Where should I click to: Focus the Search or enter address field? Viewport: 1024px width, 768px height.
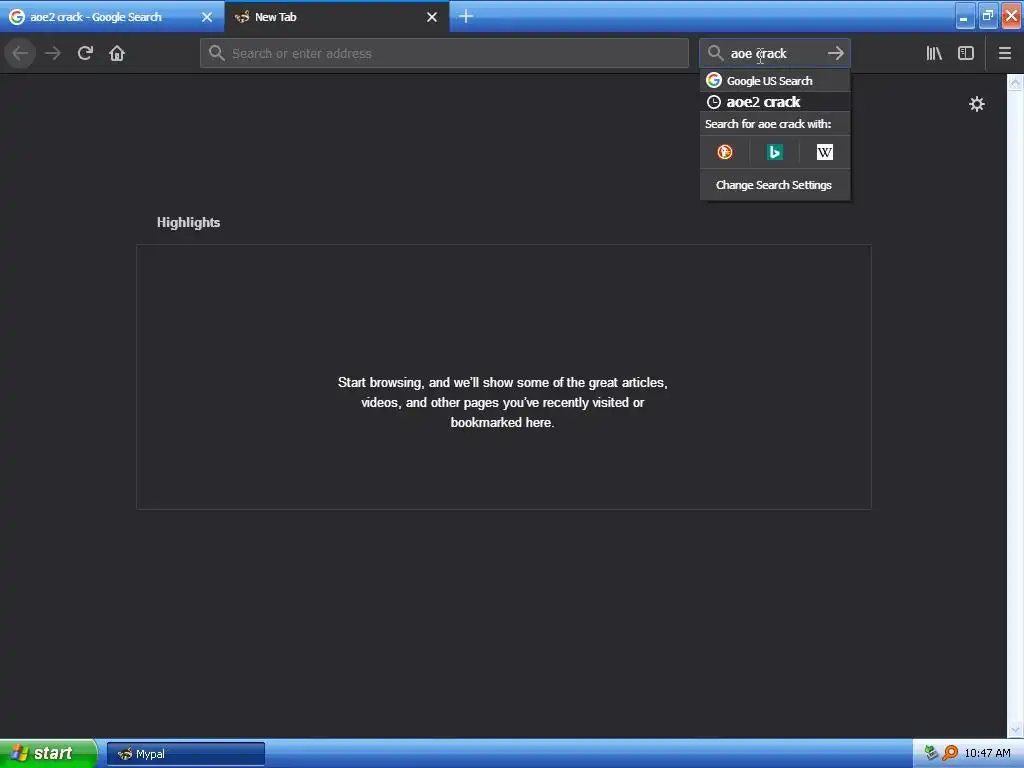444,53
